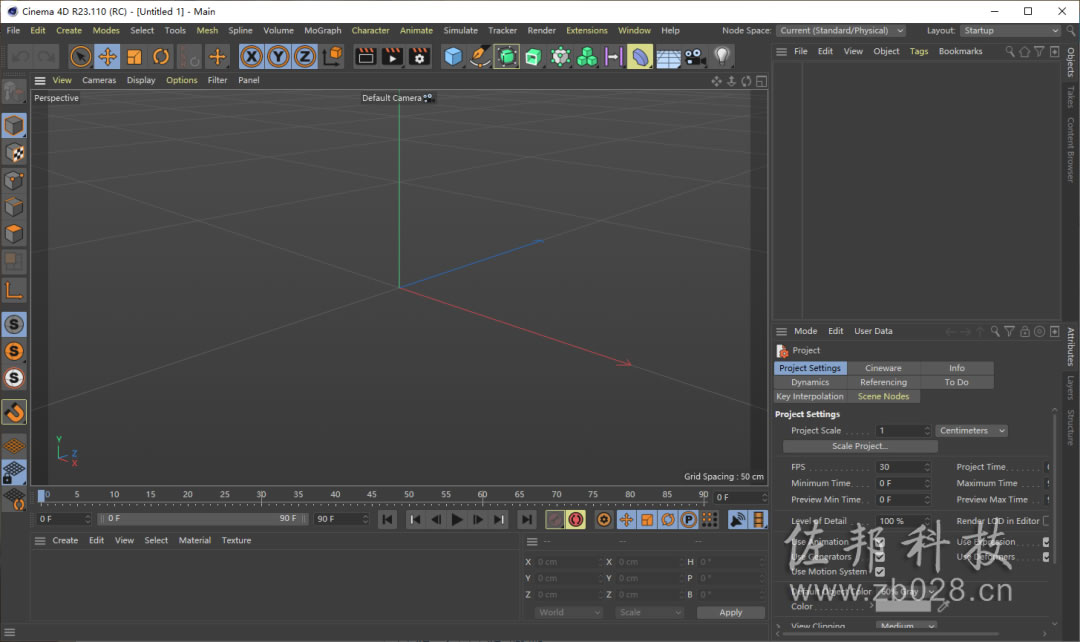Select the Move tool in the top toolbar
This screenshot has height=642, width=1080.
(x=107, y=56)
